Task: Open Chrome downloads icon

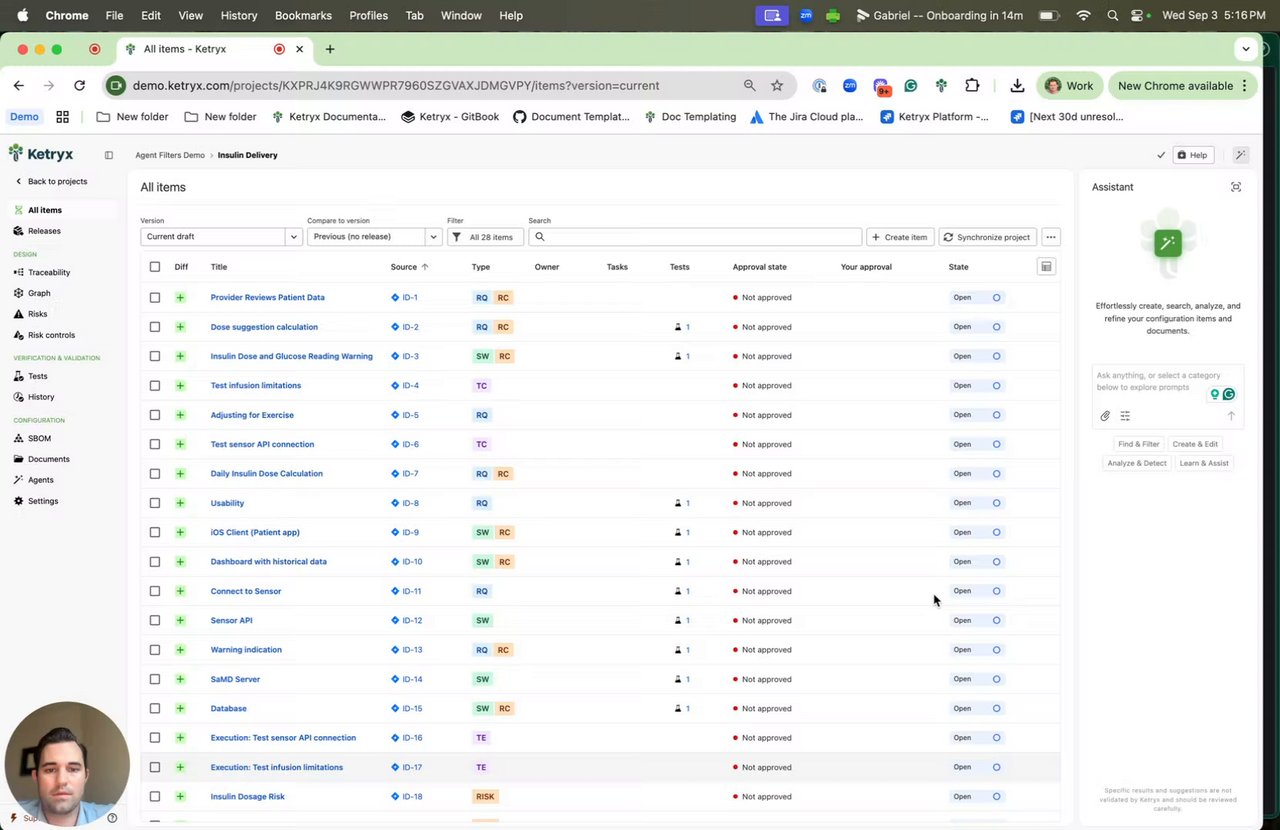Action: click(1017, 86)
